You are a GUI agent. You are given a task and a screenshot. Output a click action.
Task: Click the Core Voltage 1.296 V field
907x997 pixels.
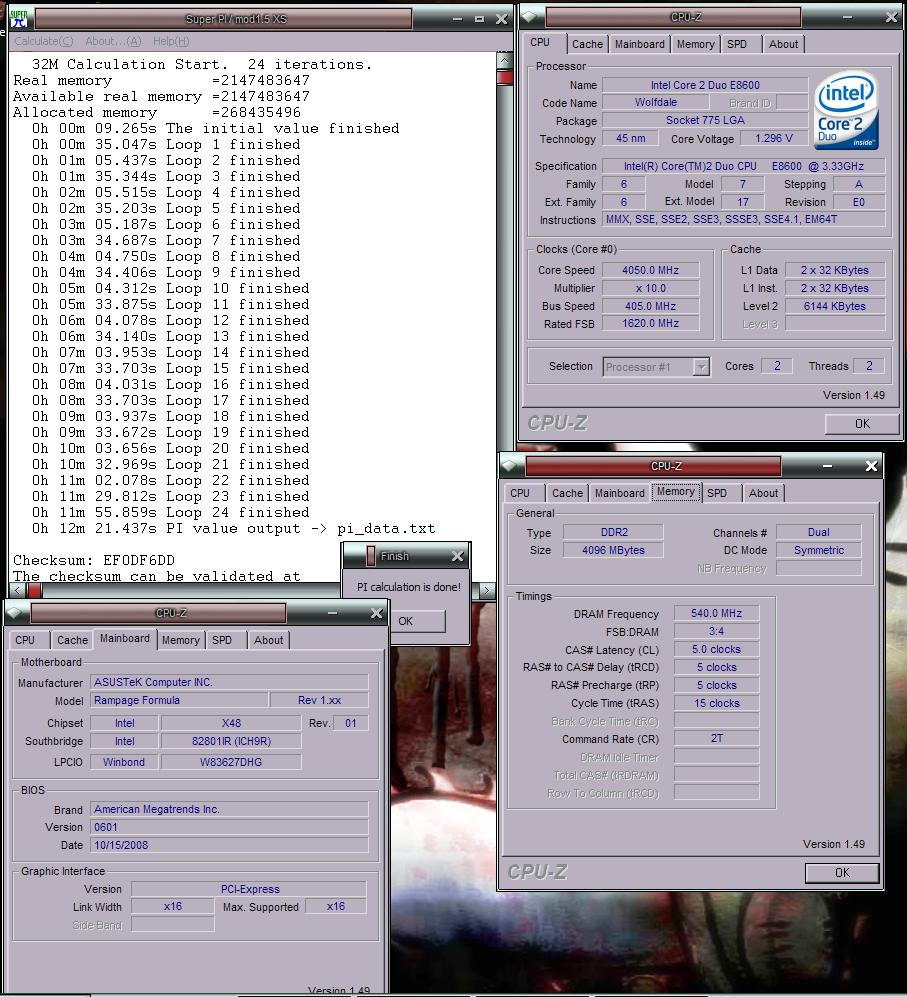(x=773, y=138)
